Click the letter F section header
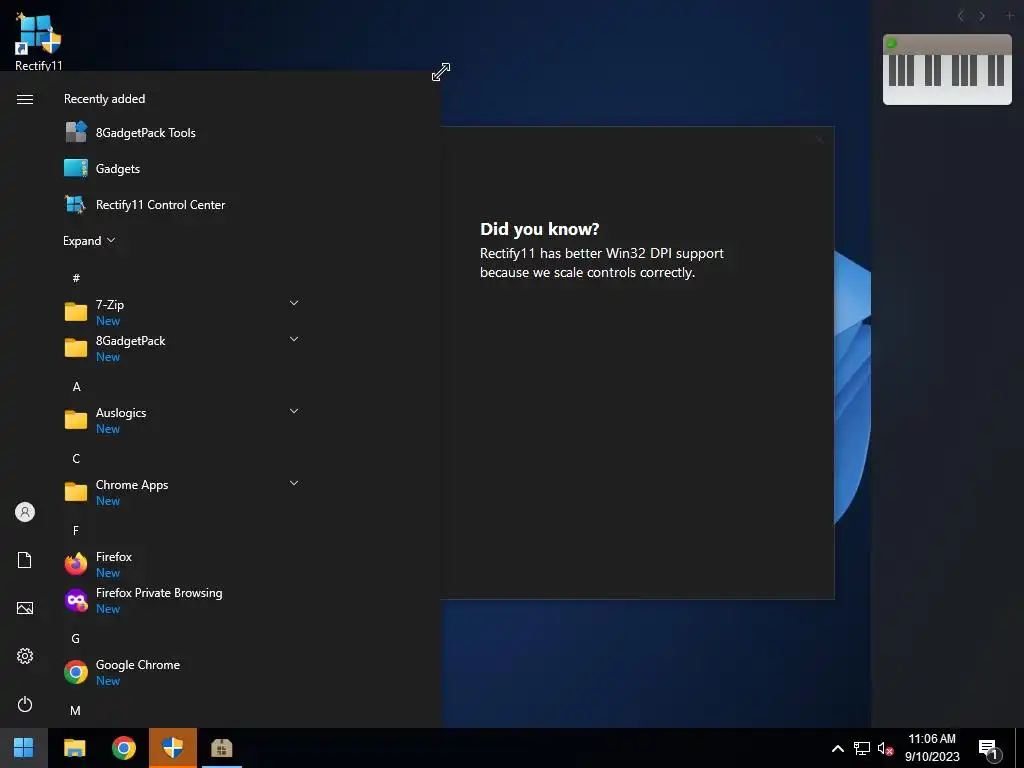1024x768 pixels. pyautogui.click(x=76, y=530)
